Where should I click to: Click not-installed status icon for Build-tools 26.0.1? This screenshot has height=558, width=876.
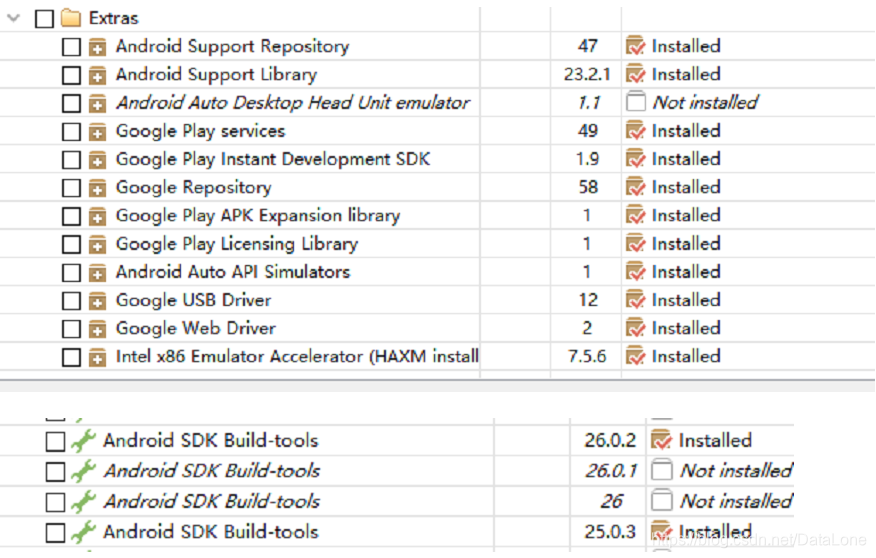coord(661,470)
